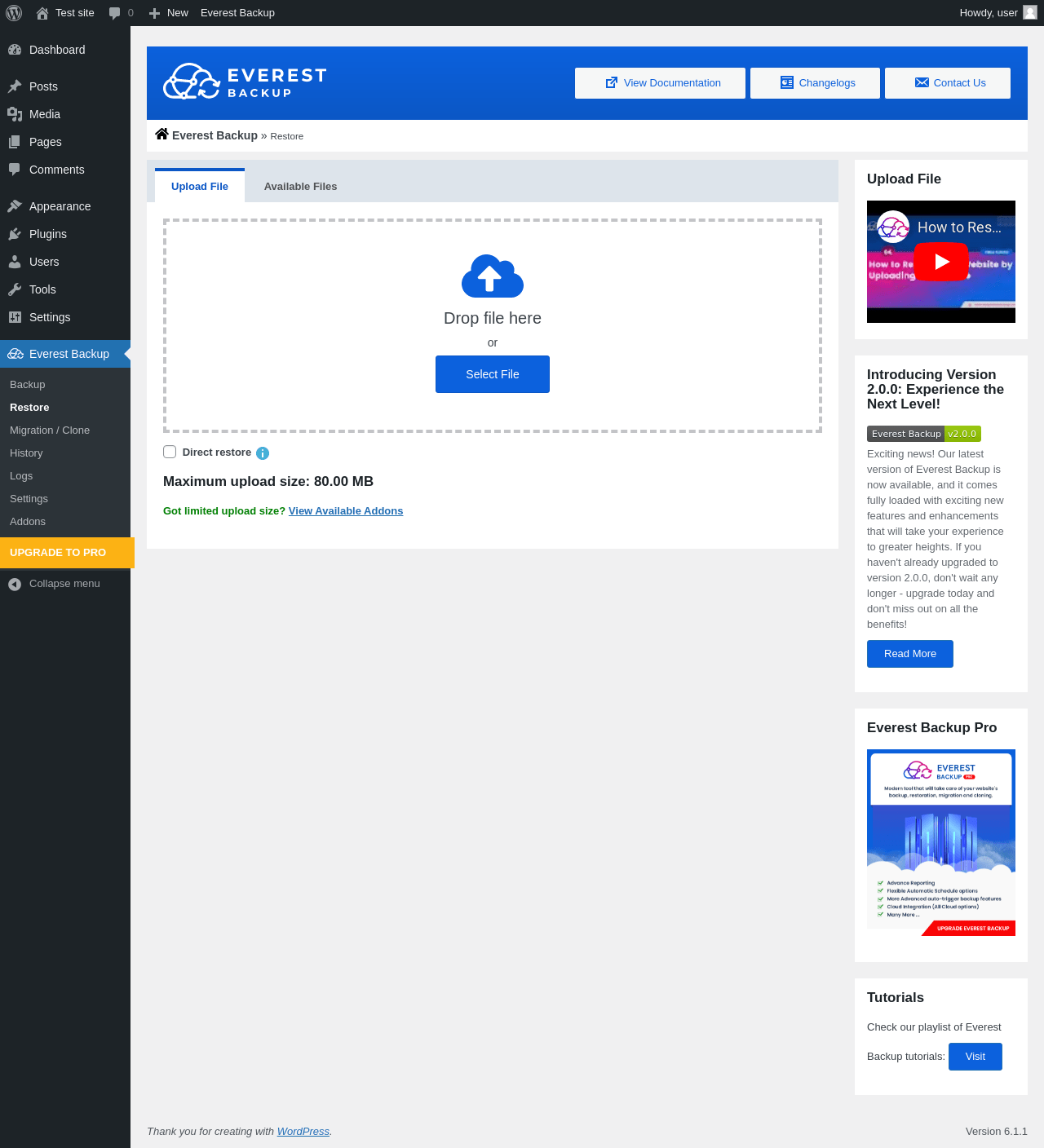1044x1148 pixels.
Task: Click the Collapse menu label
Action: [x=64, y=584]
